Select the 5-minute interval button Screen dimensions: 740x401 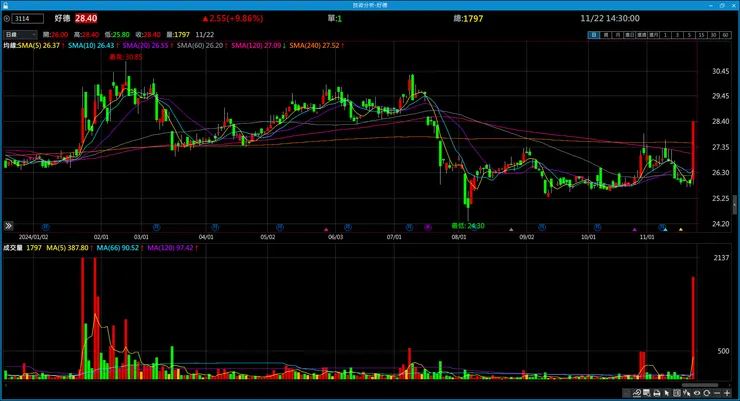[689, 35]
